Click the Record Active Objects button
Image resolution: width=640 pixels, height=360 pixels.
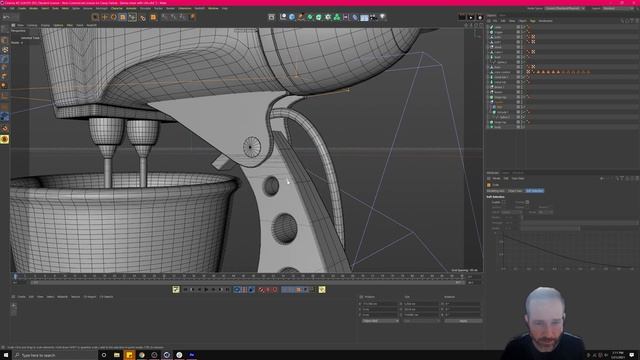click(x=261, y=289)
